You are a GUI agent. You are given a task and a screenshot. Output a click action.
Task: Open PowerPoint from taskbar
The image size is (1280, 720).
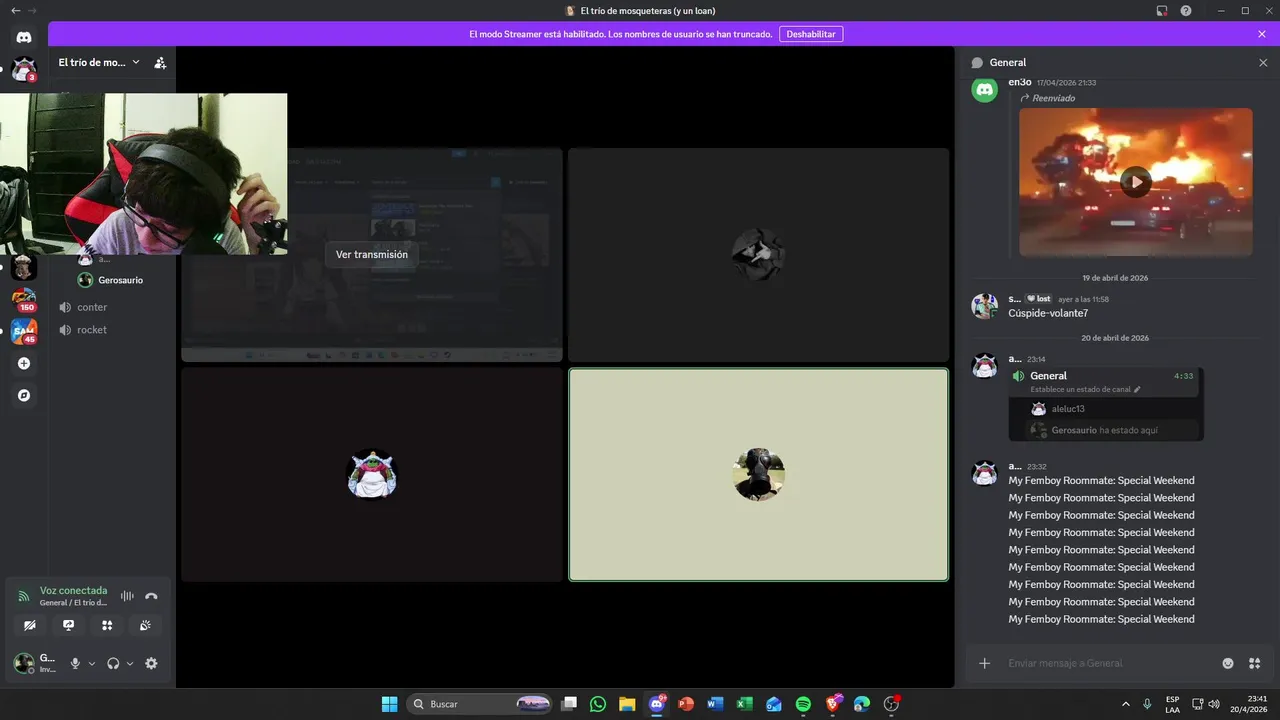pyautogui.click(x=686, y=704)
